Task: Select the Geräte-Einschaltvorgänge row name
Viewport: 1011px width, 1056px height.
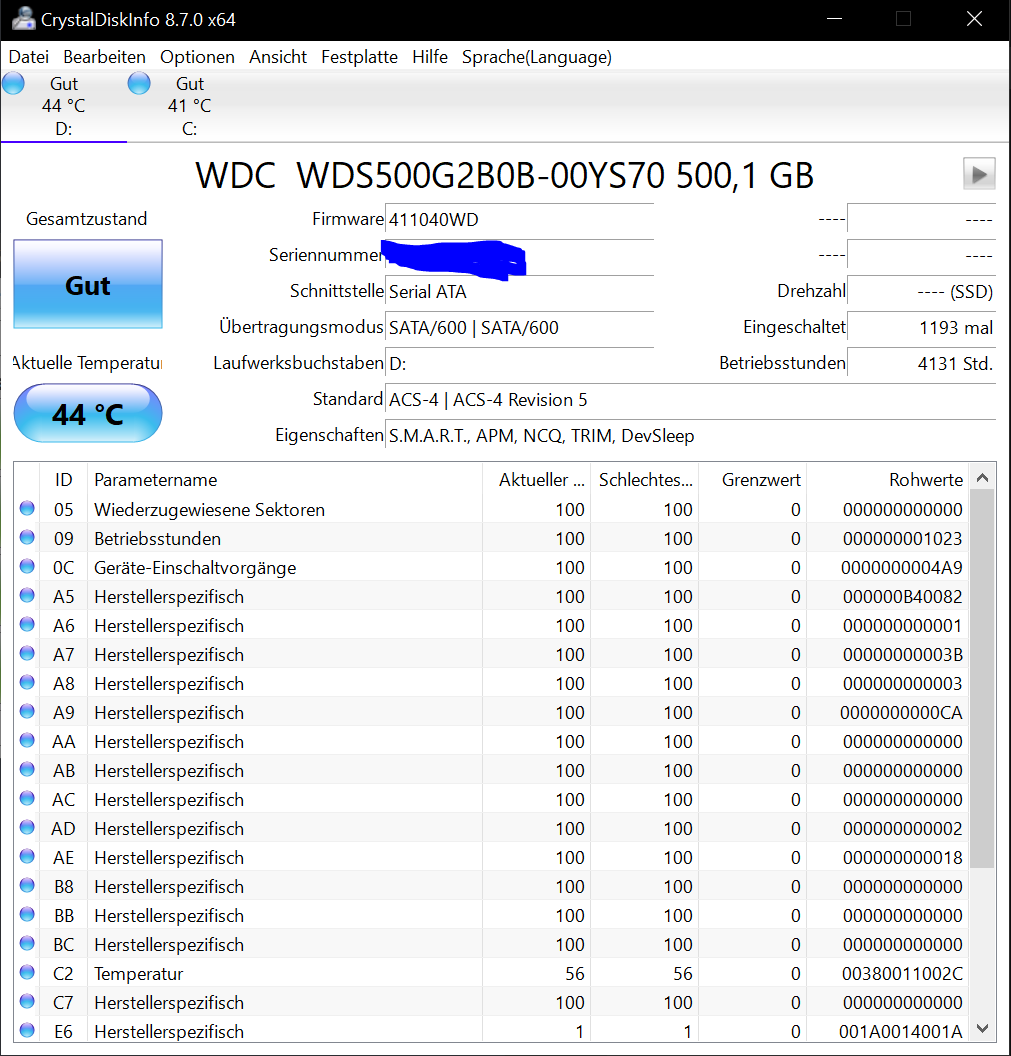Action: (195, 568)
